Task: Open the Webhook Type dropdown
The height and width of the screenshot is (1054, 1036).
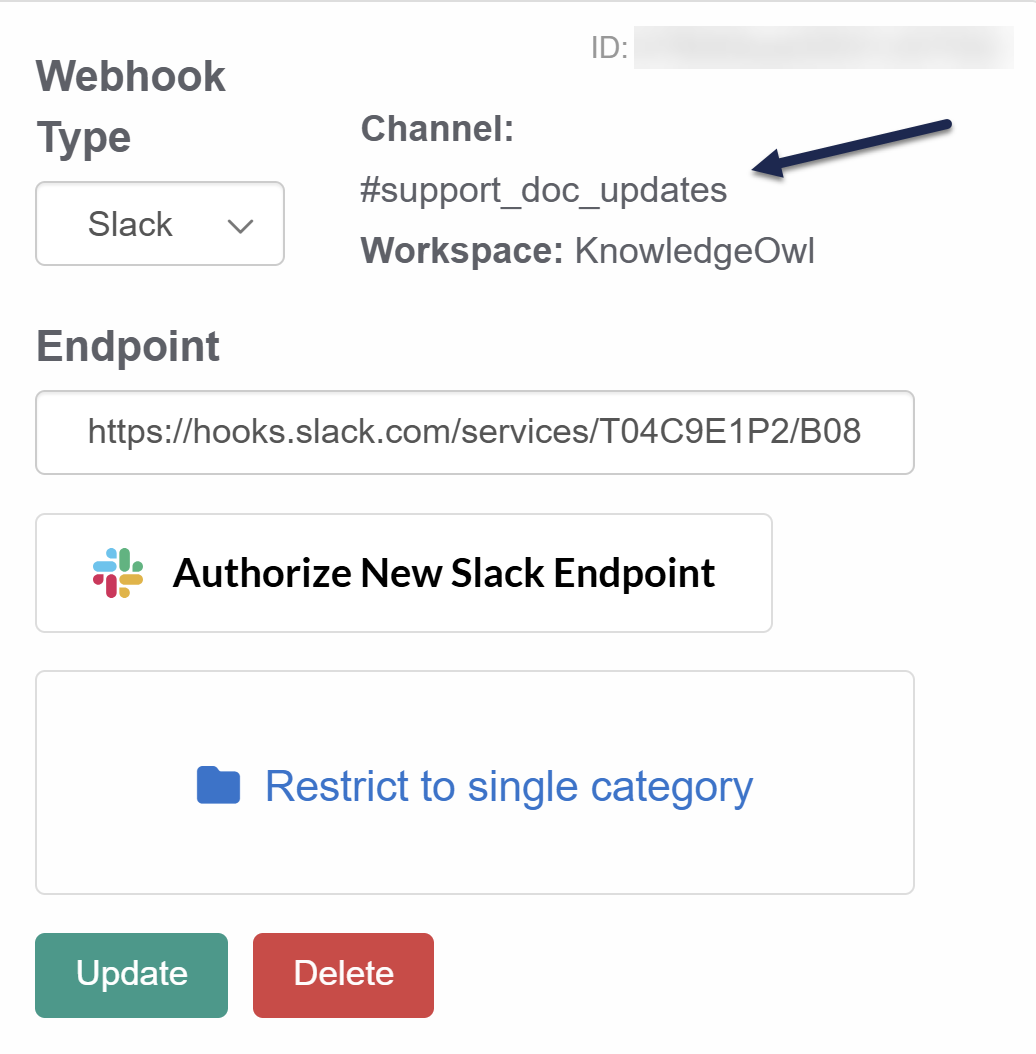Action: 160,224
